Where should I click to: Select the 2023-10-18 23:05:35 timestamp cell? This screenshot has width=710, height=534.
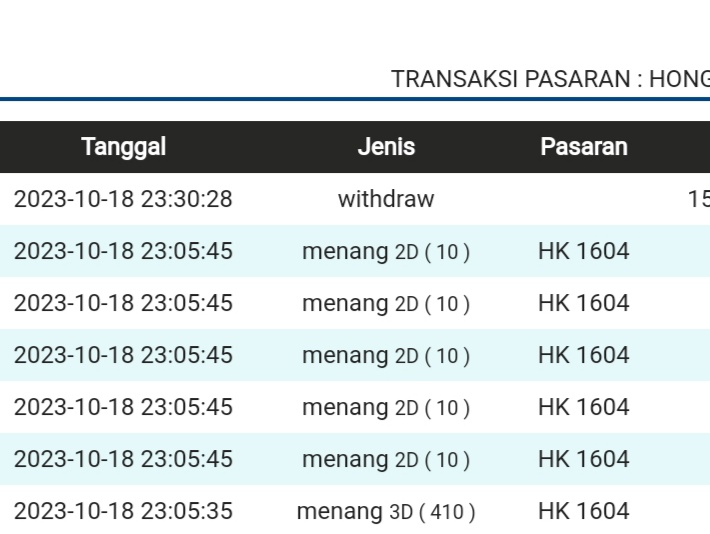(x=123, y=511)
